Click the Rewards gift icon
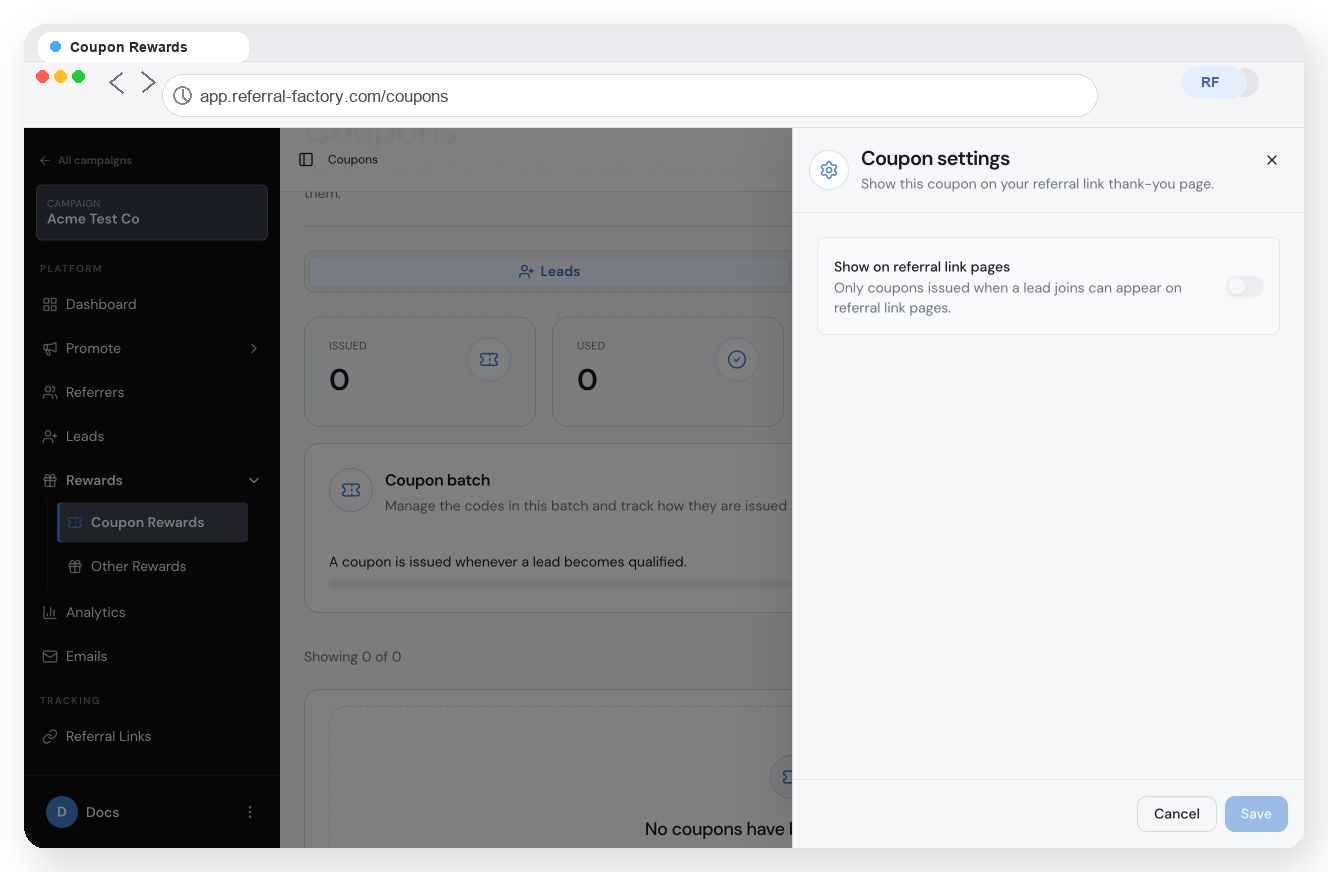This screenshot has width=1328, height=872. (50, 480)
